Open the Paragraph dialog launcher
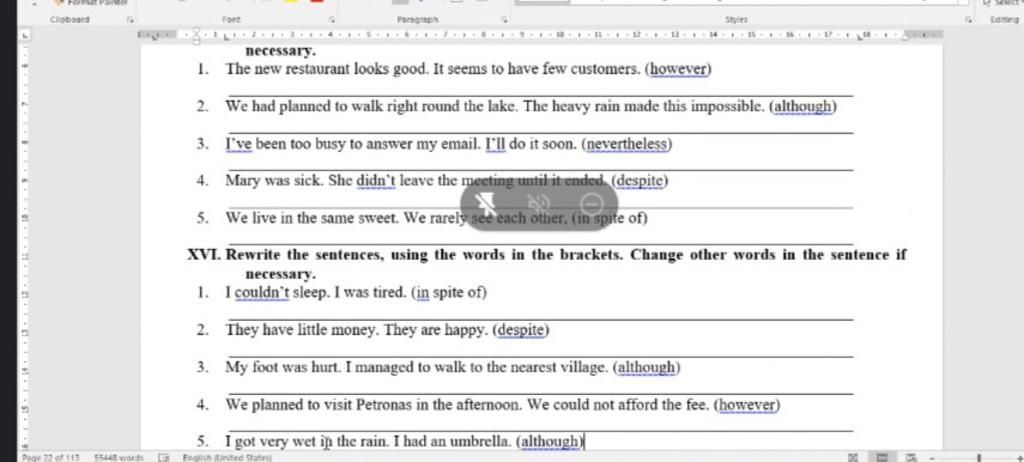 [504, 20]
